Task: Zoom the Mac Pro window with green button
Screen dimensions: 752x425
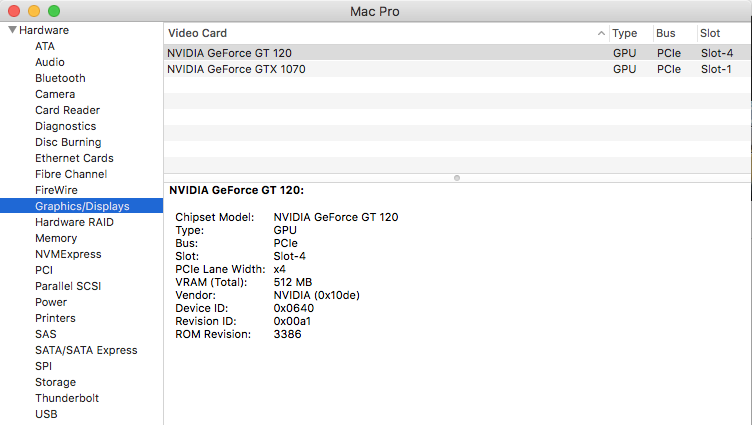Action: click(x=54, y=11)
